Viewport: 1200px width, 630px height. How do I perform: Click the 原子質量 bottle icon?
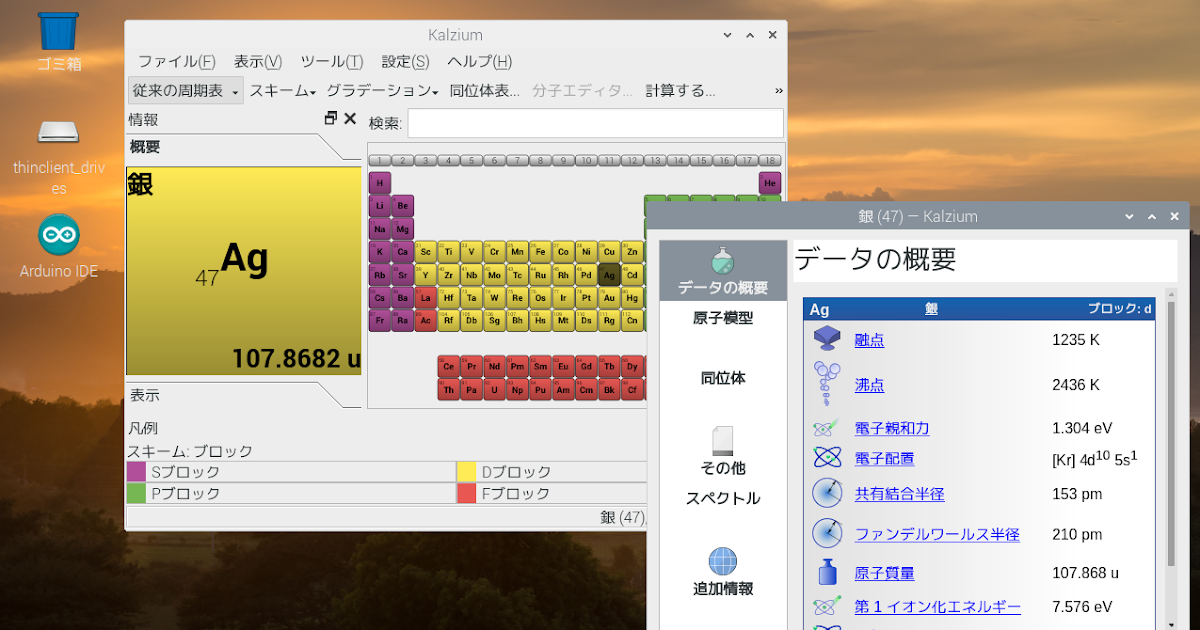pyautogui.click(x=827, y=572)
